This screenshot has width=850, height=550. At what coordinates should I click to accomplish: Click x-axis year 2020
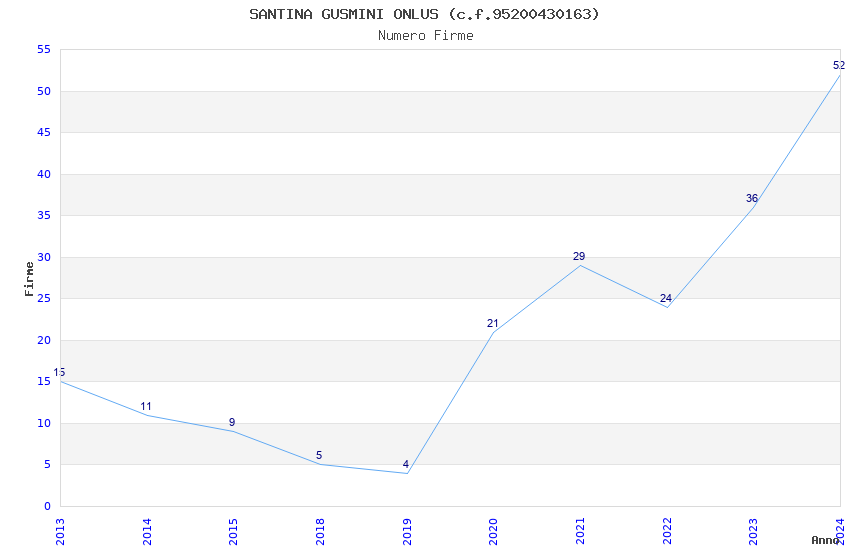pyautogui.click(x=493, y=532)
